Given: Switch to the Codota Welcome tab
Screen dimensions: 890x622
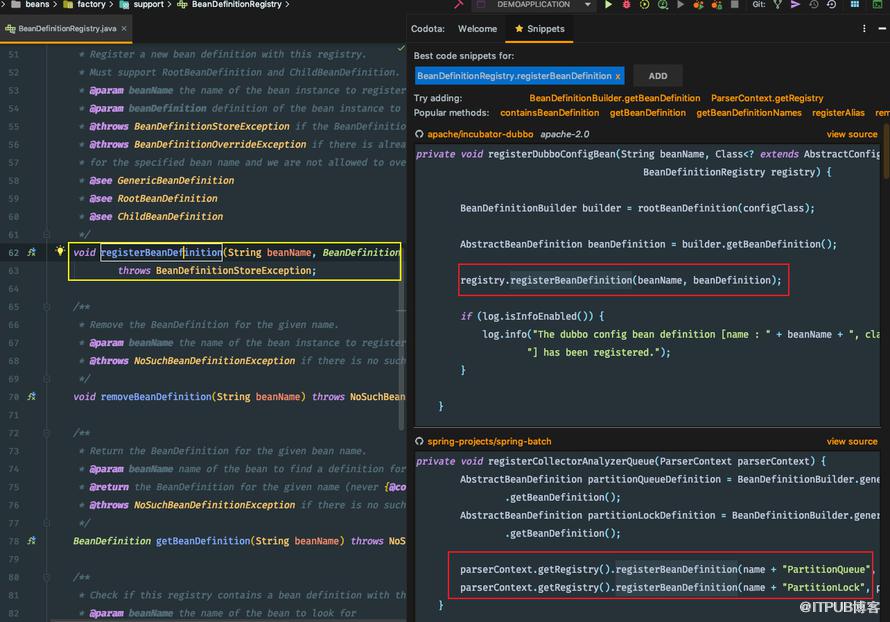Looking at the screenshot, I should (x=477, y=29).
